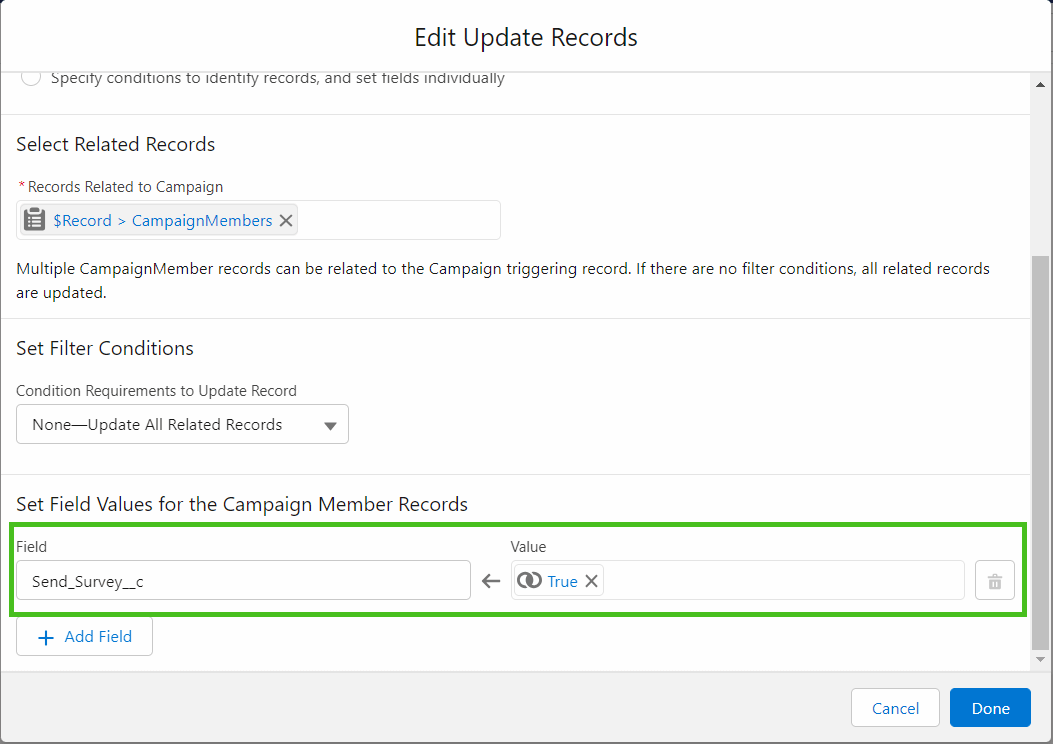Click the record collection icon in CampaignMembers pill
Image resolution: width=1053 pixels, height=744 pixels.
pos(34,220)
